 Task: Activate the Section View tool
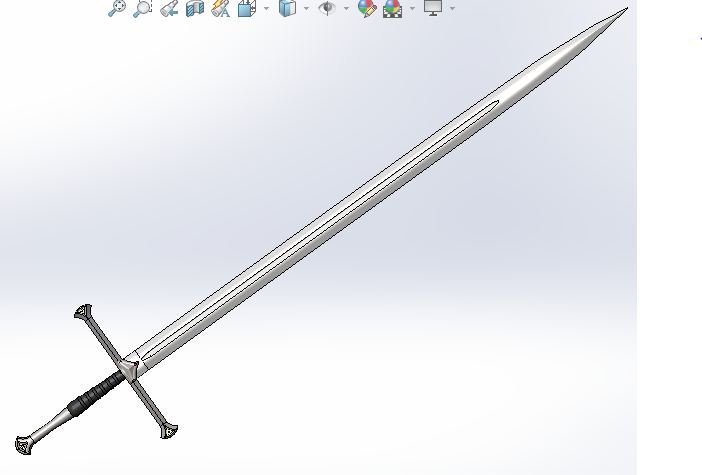[195, 8]
